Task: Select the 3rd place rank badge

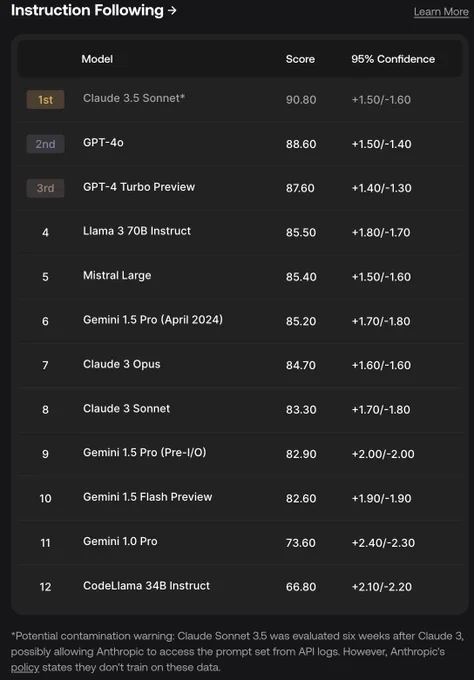Action: pyautogui.click(x=46, y=188)
